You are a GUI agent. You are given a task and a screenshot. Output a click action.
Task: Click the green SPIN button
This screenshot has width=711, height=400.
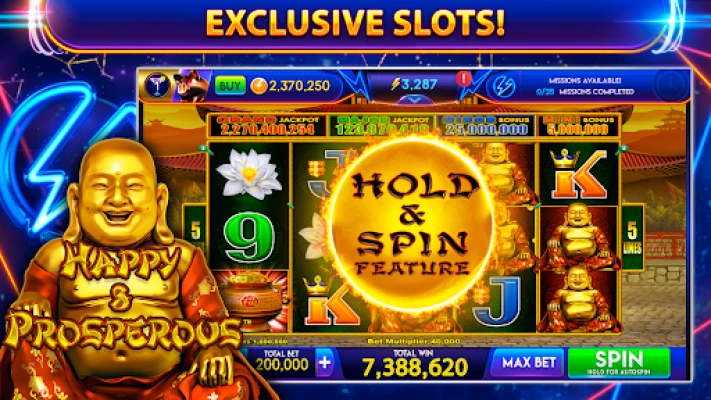[619, 363]
